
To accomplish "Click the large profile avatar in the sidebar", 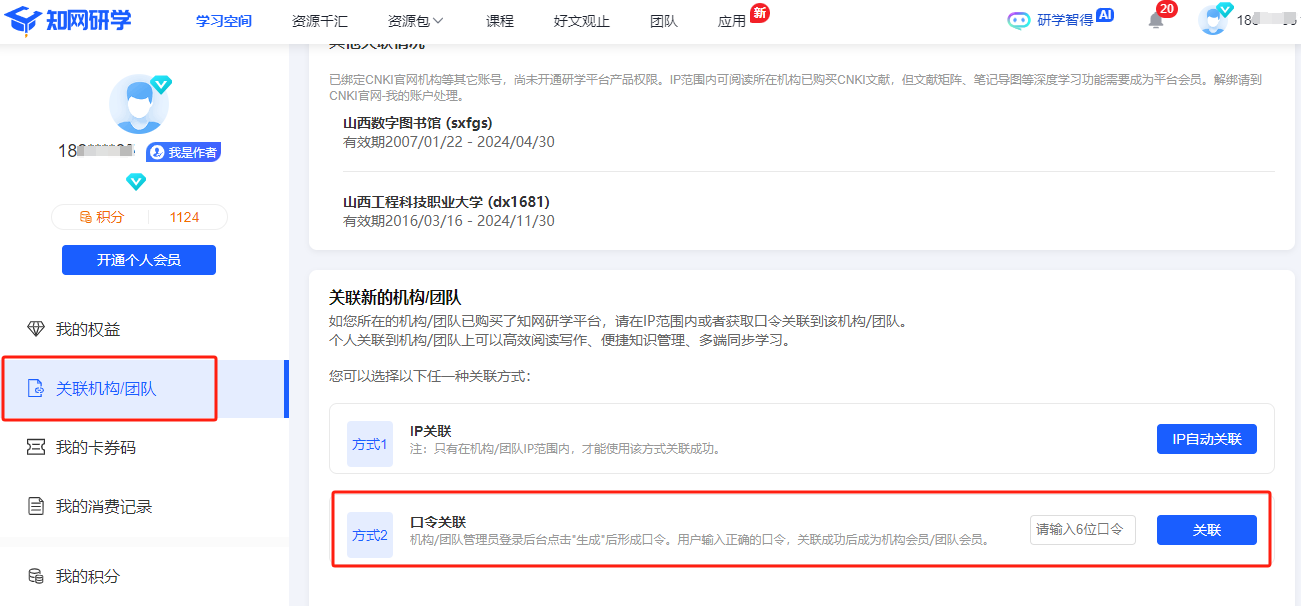I will click(x=139, y=104).
